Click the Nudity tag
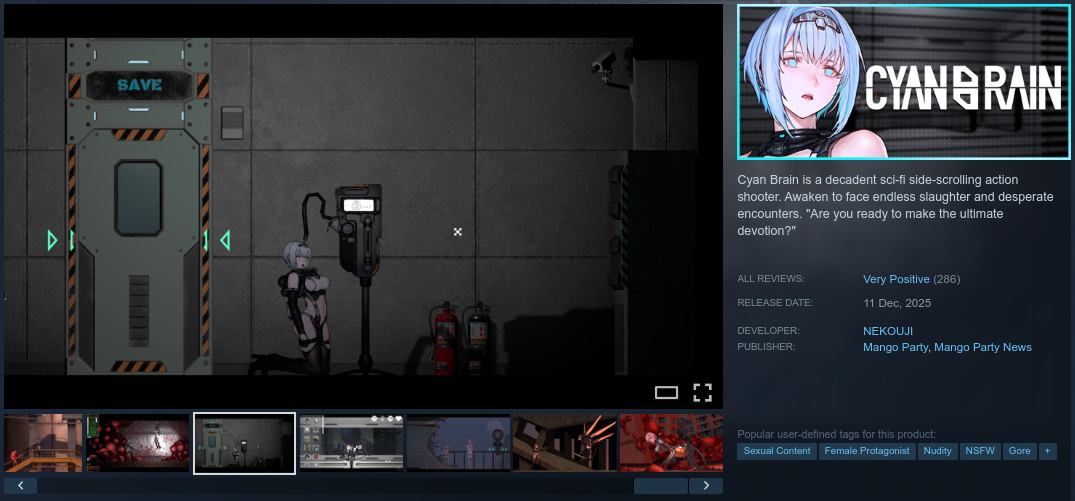The image size is (1075, 501). point(937,451)
